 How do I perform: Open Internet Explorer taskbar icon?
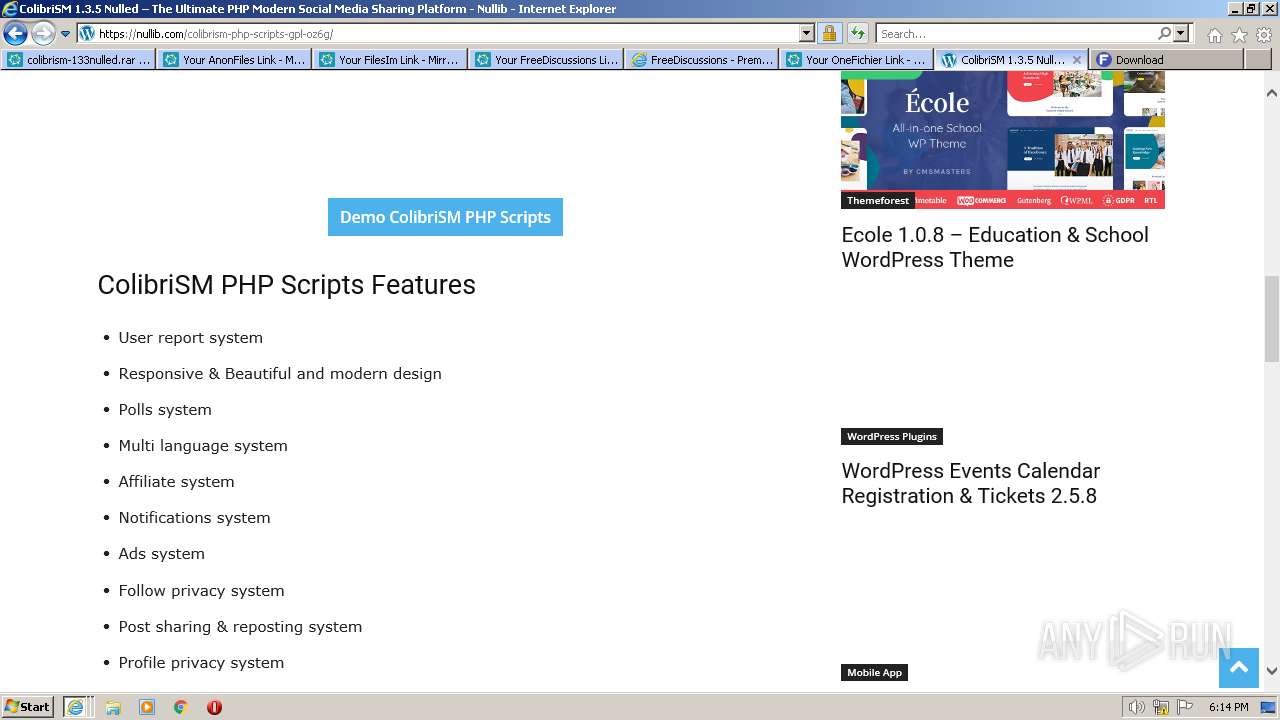pyautogui.click(x=75, y=706)
